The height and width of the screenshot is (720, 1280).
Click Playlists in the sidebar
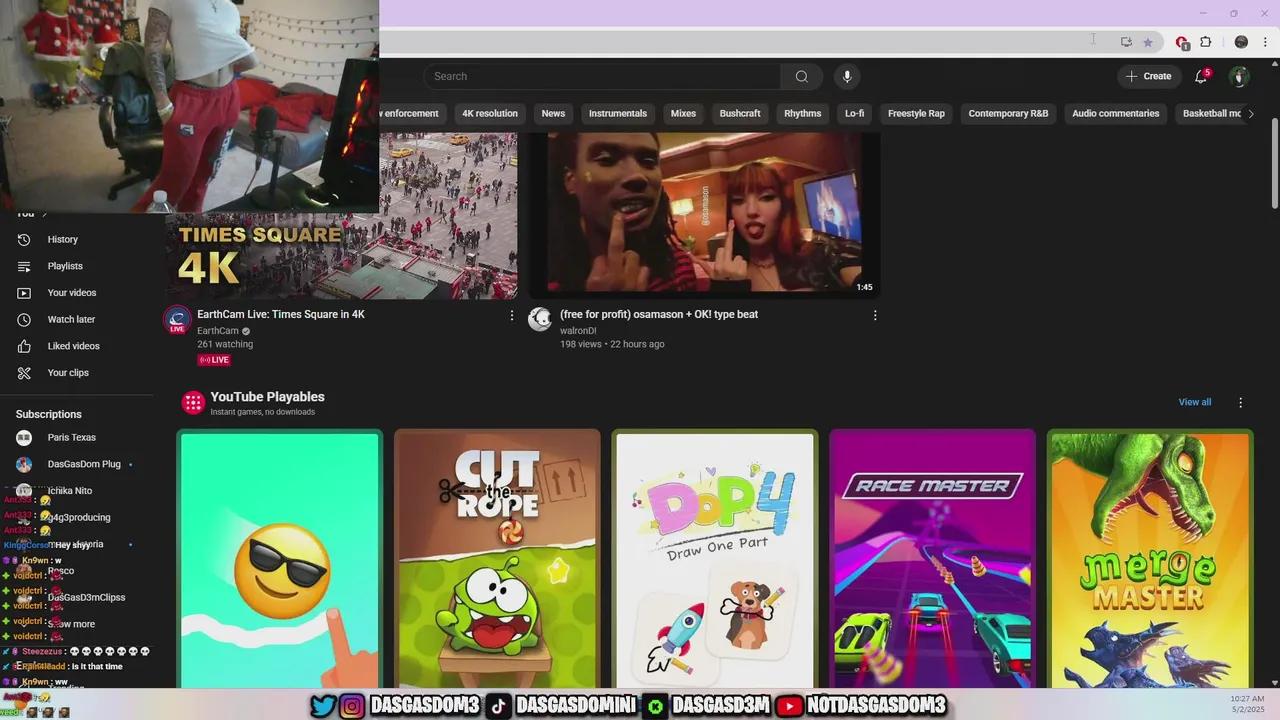65,266
